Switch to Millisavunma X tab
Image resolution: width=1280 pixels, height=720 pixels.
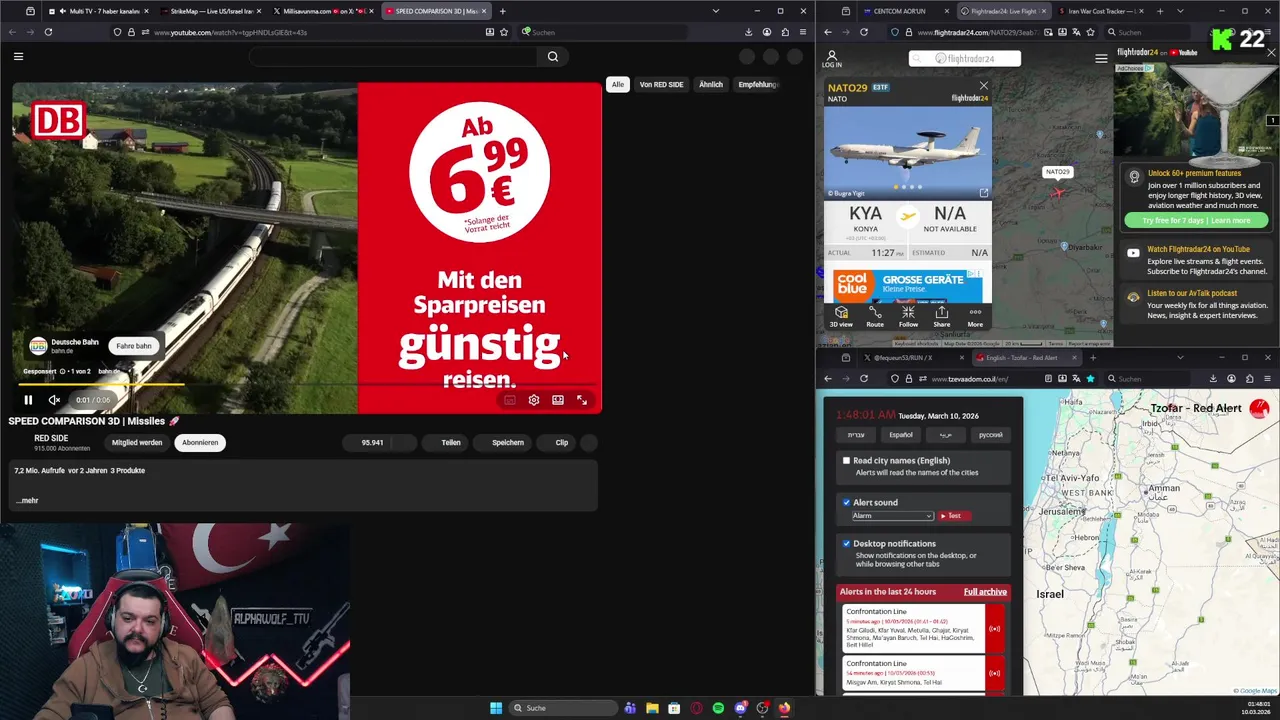[x=322, y=11]
